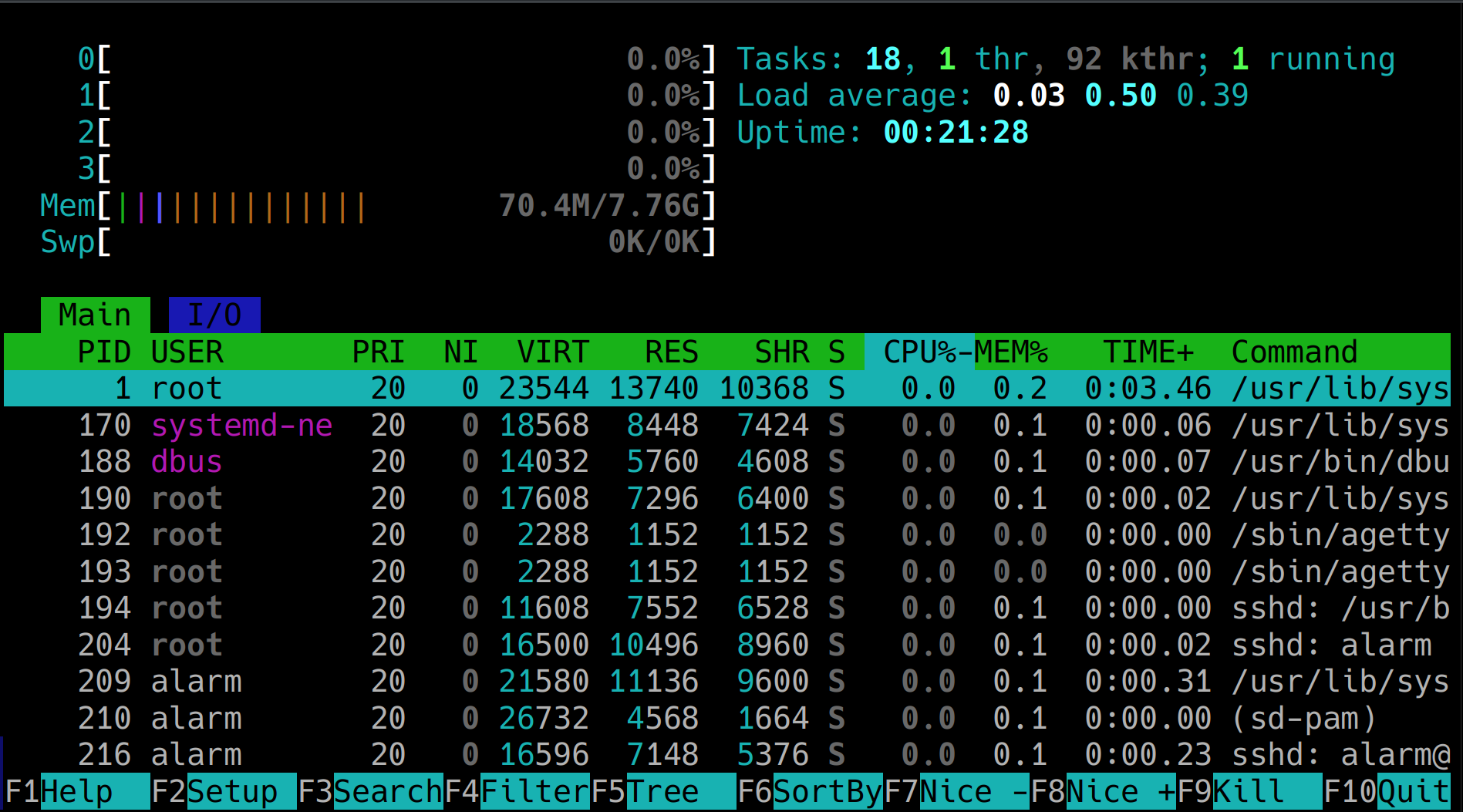
Task: Select process row PID 204 sshd: alarm
Action: point(727,645)
